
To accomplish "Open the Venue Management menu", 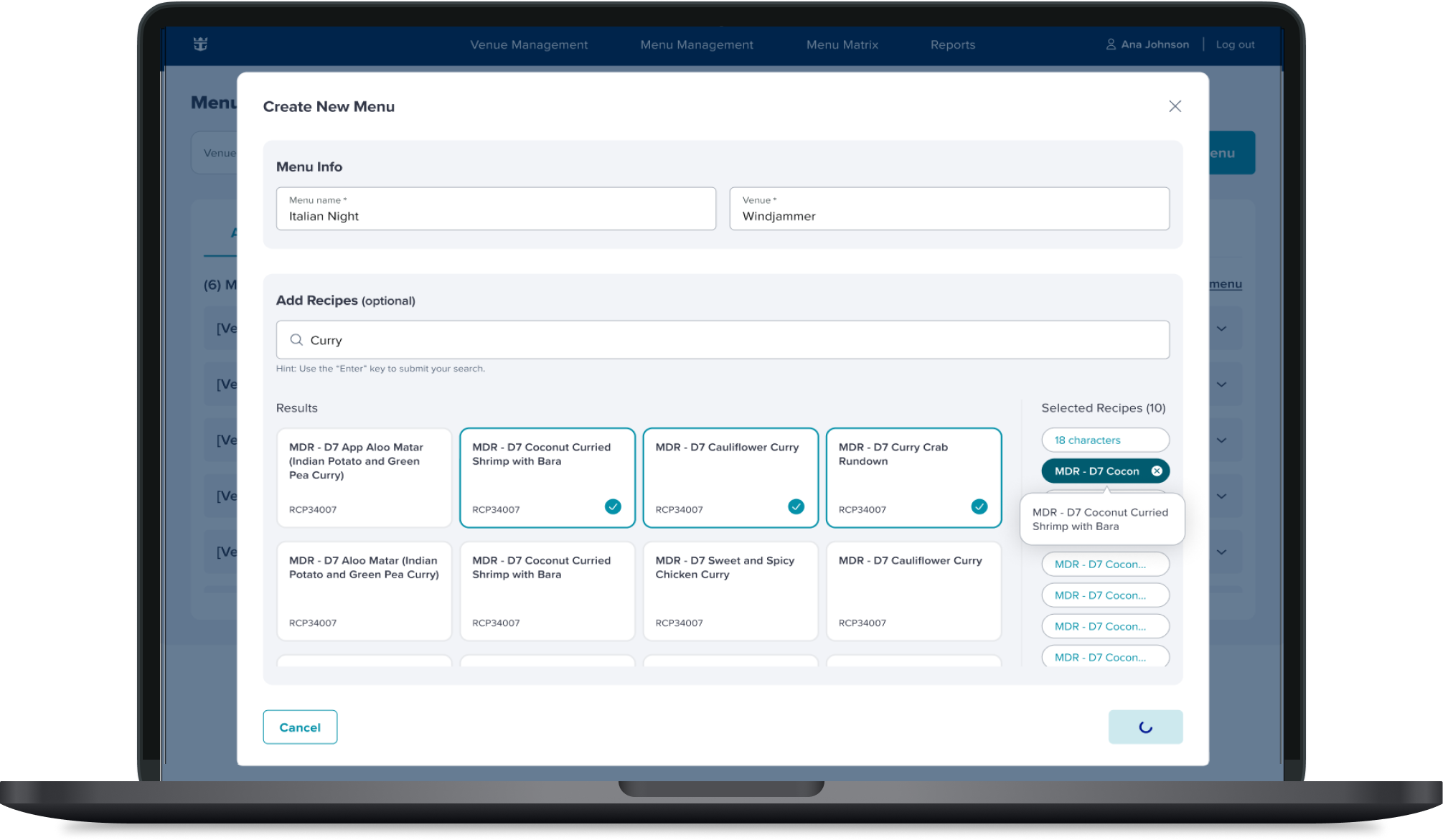I will 529,44.
